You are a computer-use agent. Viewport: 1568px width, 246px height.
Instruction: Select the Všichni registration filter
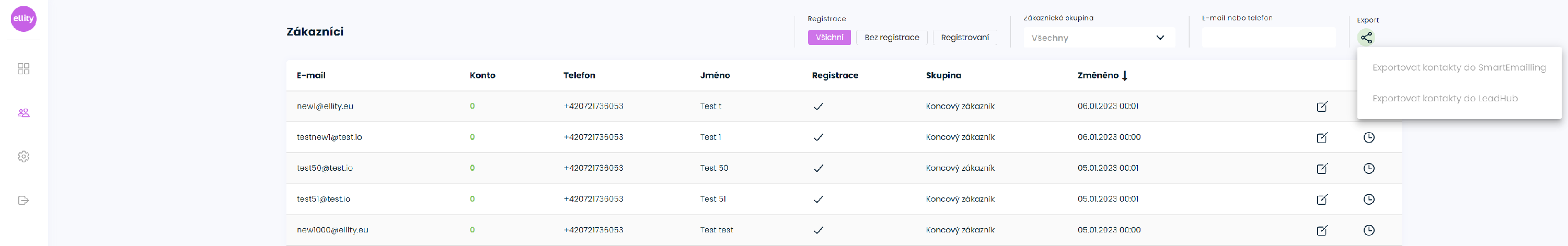pos(829,38)
